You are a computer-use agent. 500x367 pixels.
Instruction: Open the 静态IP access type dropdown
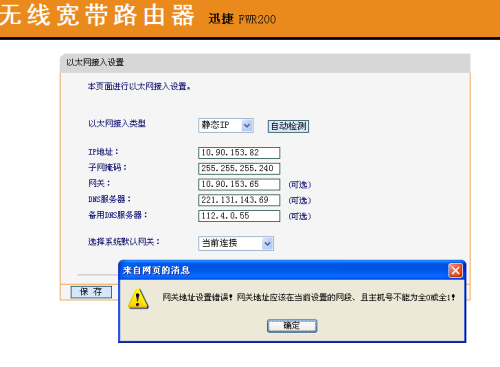(x=226, y=126)
